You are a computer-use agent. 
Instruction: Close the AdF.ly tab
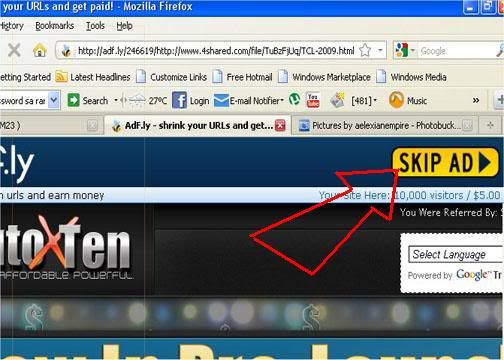[x=280, y=126]
